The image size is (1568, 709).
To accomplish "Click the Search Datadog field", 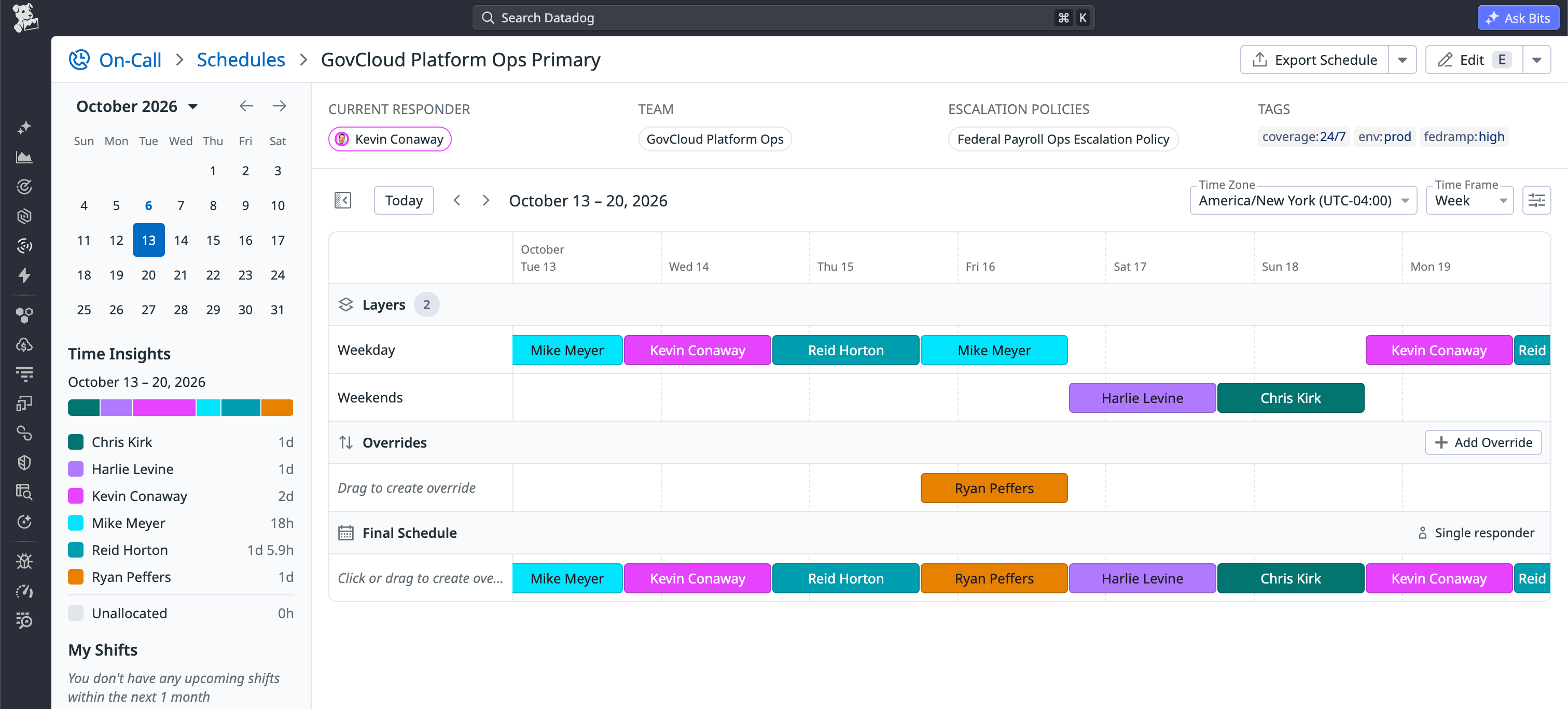I will (783, 18).
